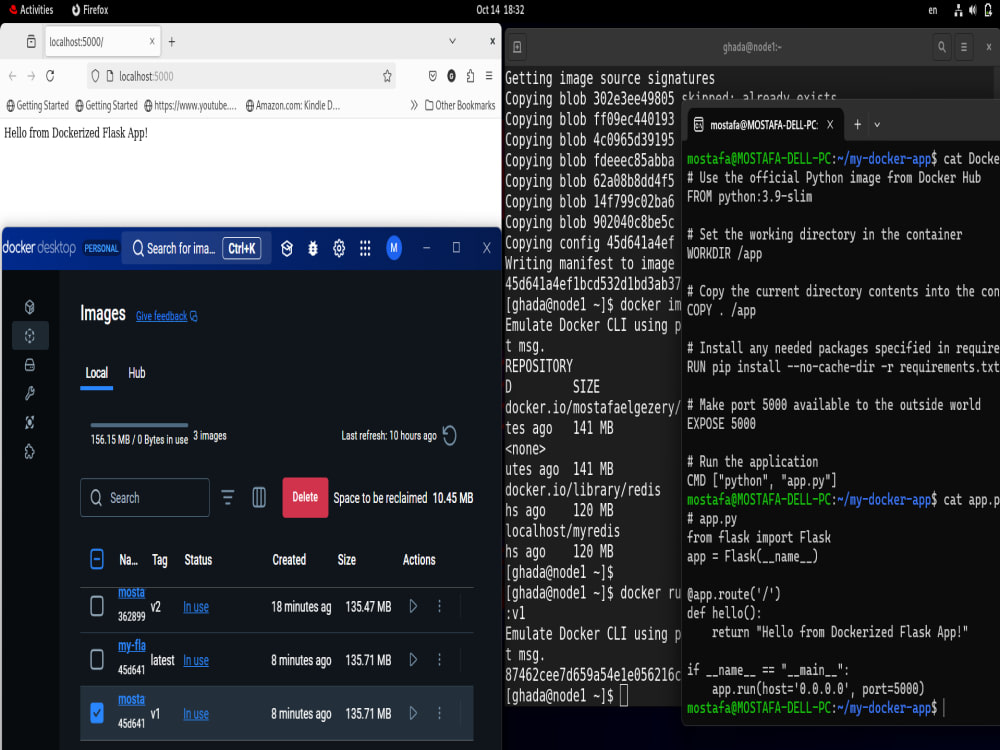Open the mostafa terminal tab dropdown chevron

[877, 125]
